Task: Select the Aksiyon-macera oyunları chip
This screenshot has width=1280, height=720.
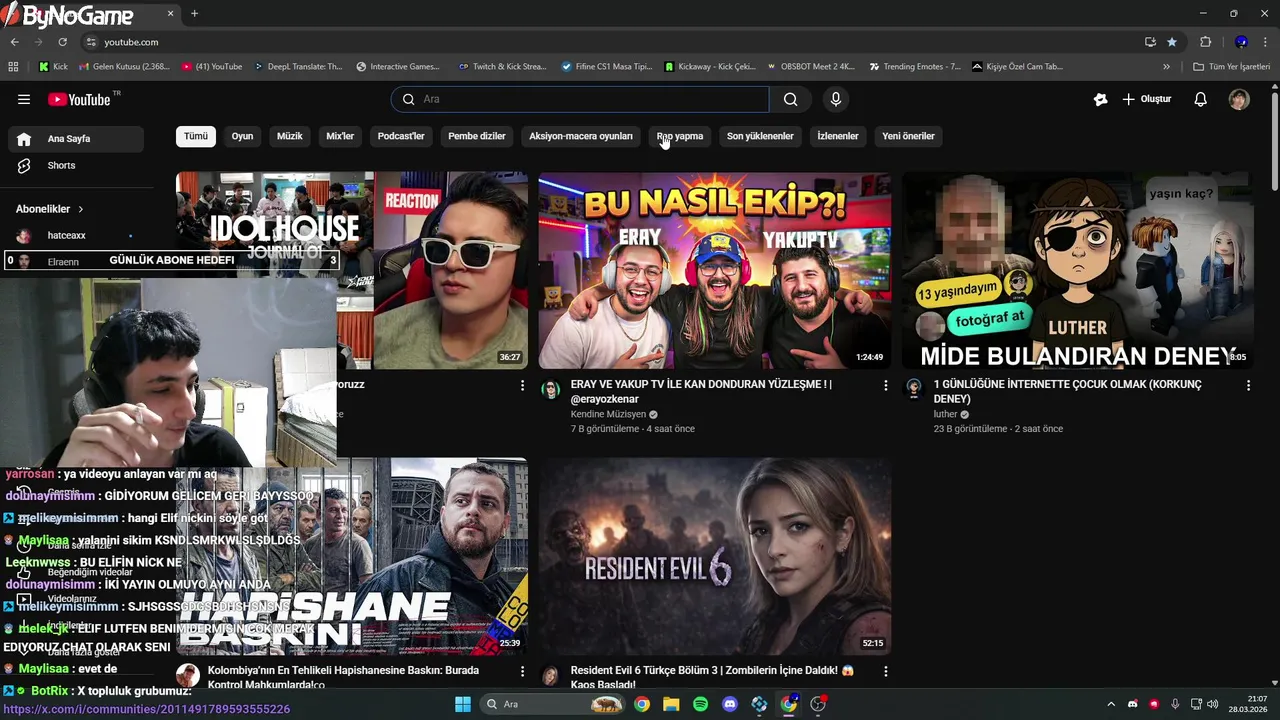Action: [581, 136]
